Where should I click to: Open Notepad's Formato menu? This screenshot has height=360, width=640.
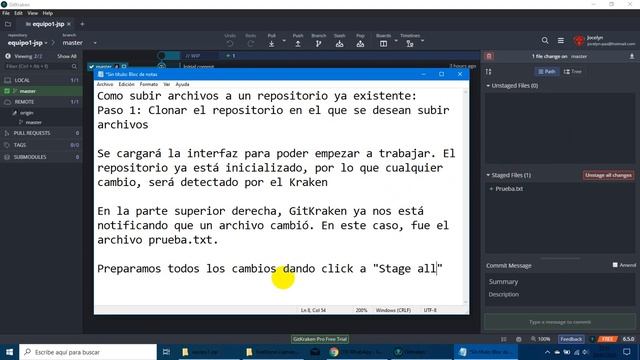point(149,84)
